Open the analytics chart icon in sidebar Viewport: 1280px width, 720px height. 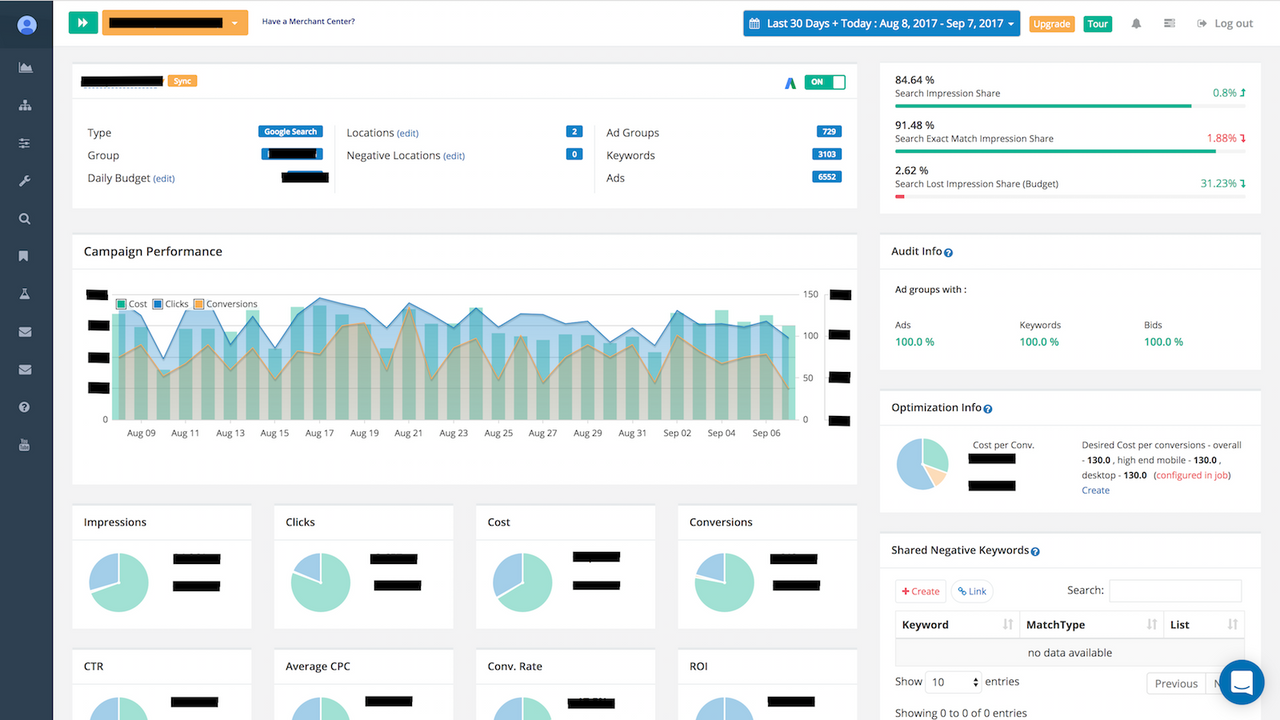26,67
